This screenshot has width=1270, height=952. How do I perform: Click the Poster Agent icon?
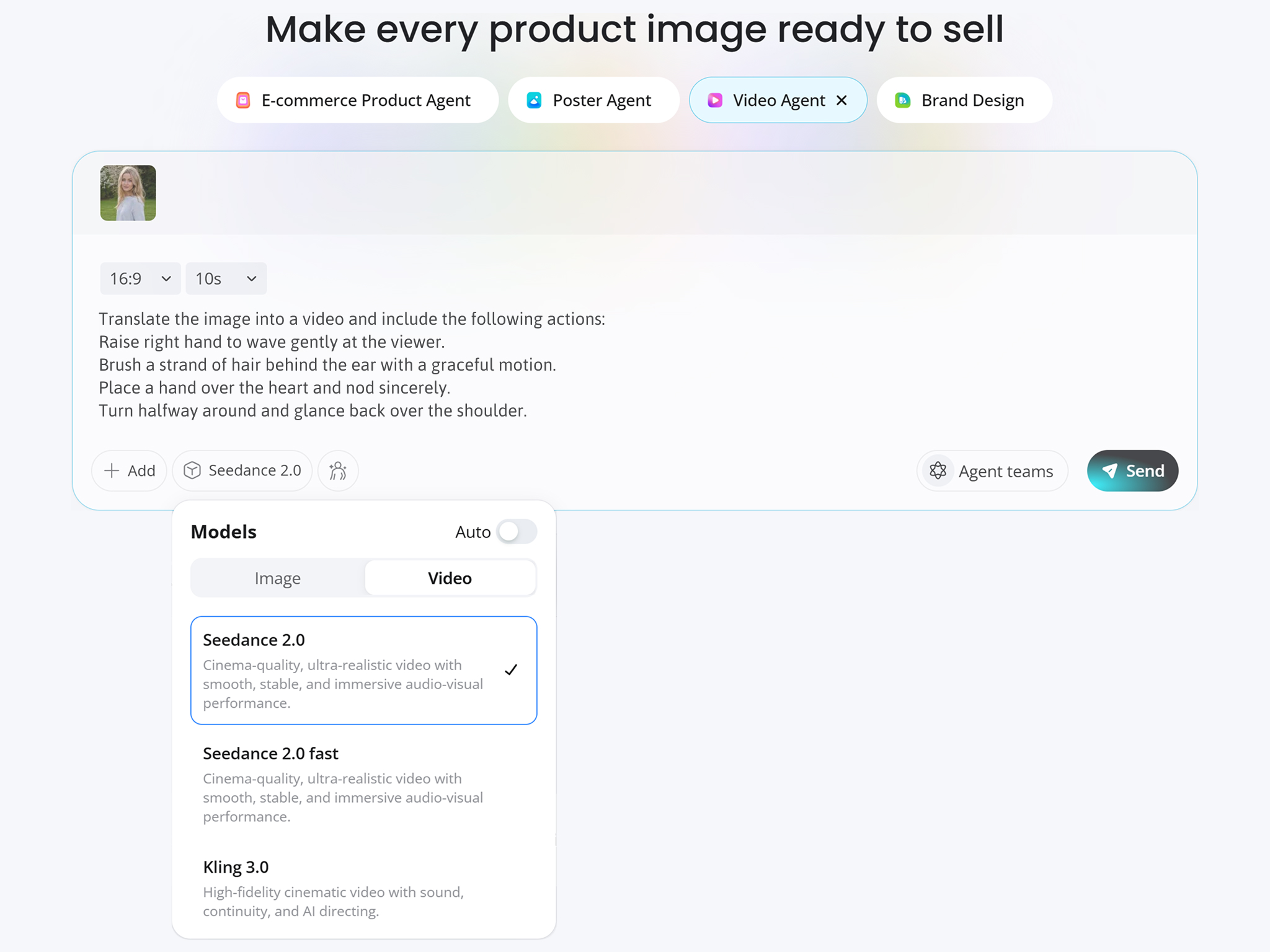(x=534, y=100)
